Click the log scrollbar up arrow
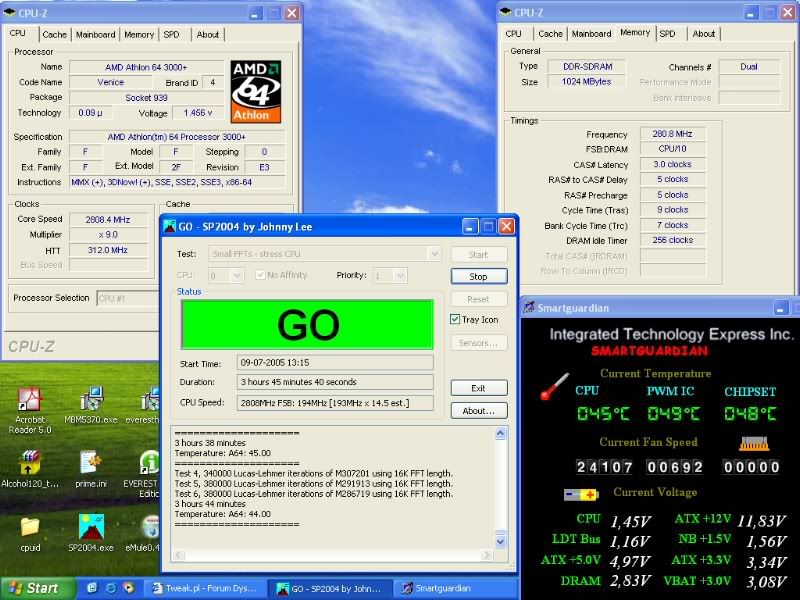 point(501,434)
